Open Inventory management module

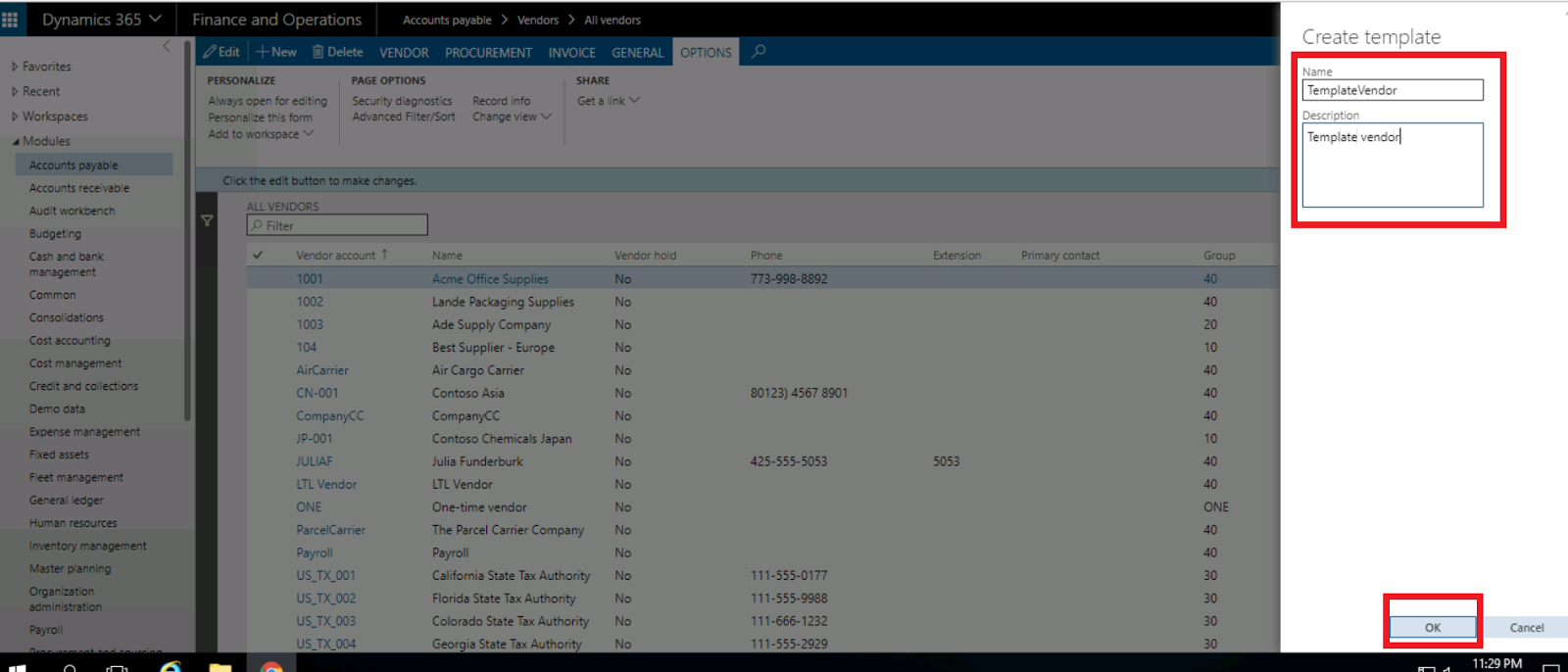point(87,546)
